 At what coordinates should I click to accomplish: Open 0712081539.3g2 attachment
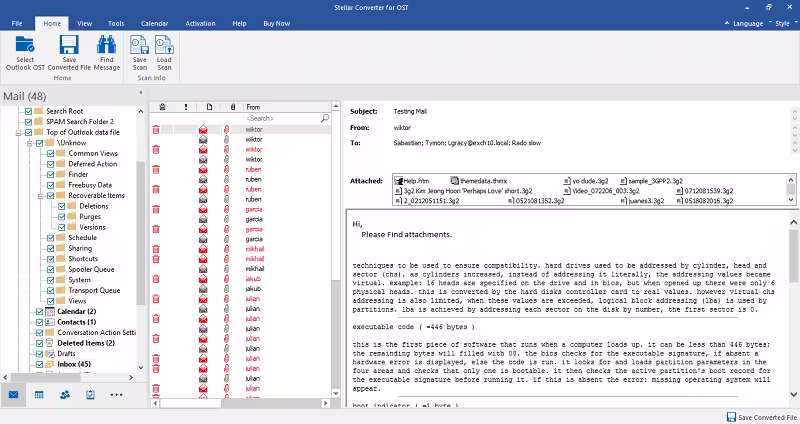[705, 191]
